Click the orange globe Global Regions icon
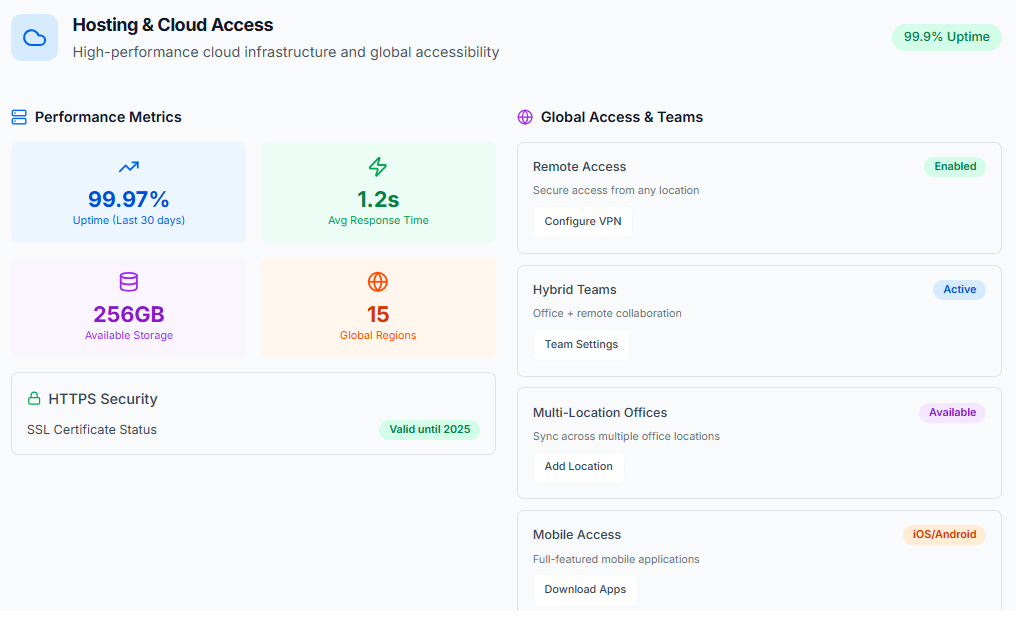Image resolution: width=1016 pixels, height=621 pixels. [x=378, y=282]
